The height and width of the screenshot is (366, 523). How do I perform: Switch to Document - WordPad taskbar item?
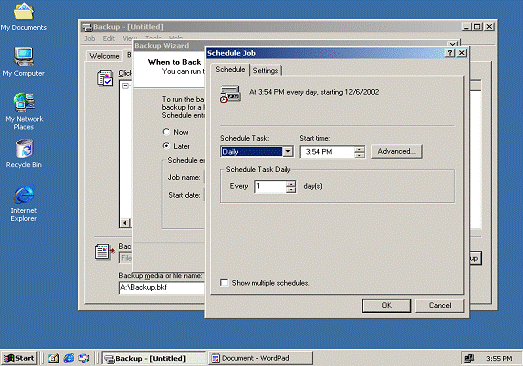tap(261, 358)
